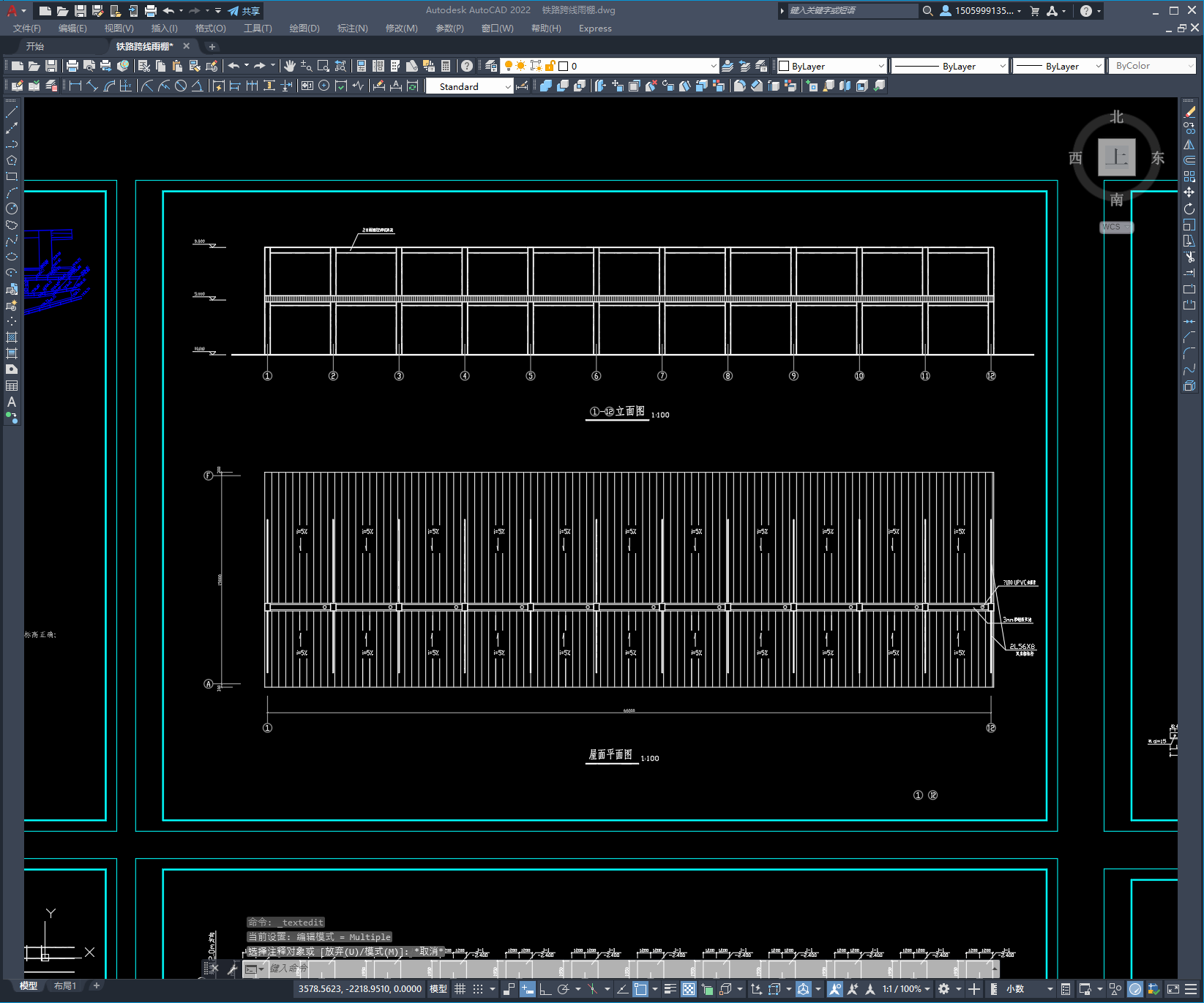The width and height of the screenshot is (1204, 1003).
Task: Open the 文件(F) menu
Action: [27, 29]
